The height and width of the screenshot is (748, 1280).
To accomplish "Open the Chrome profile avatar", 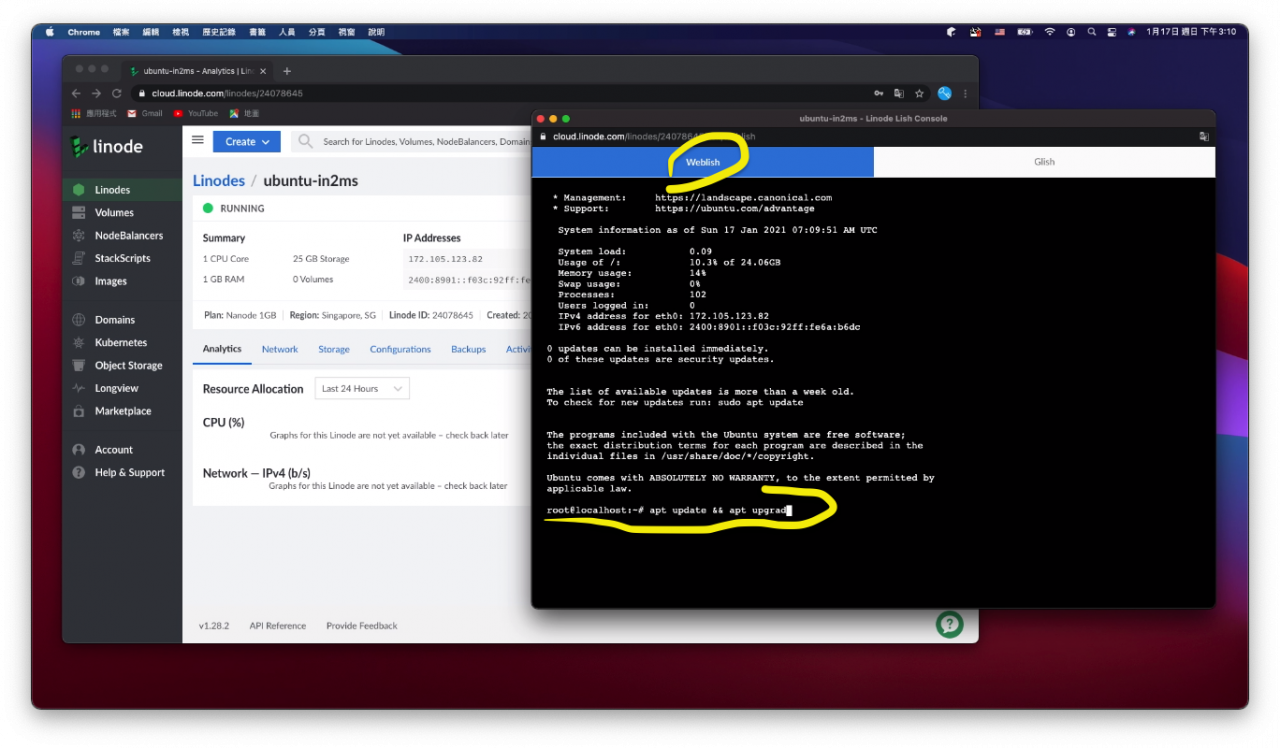I will [944, 93].
